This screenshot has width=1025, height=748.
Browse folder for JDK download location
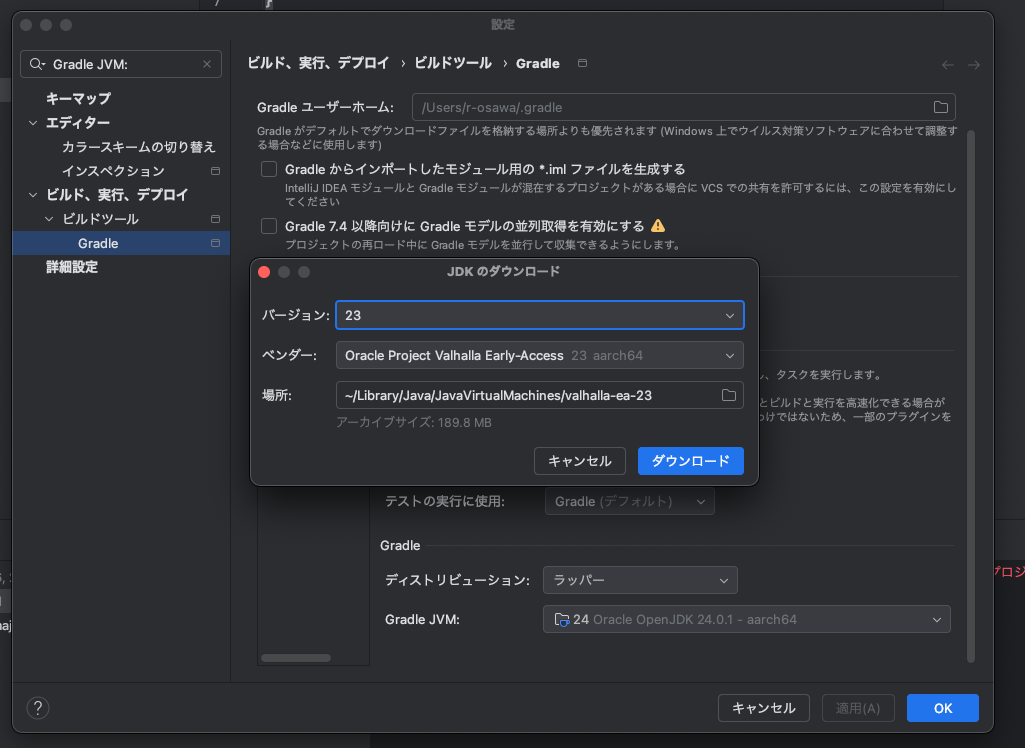click(728, 395)
